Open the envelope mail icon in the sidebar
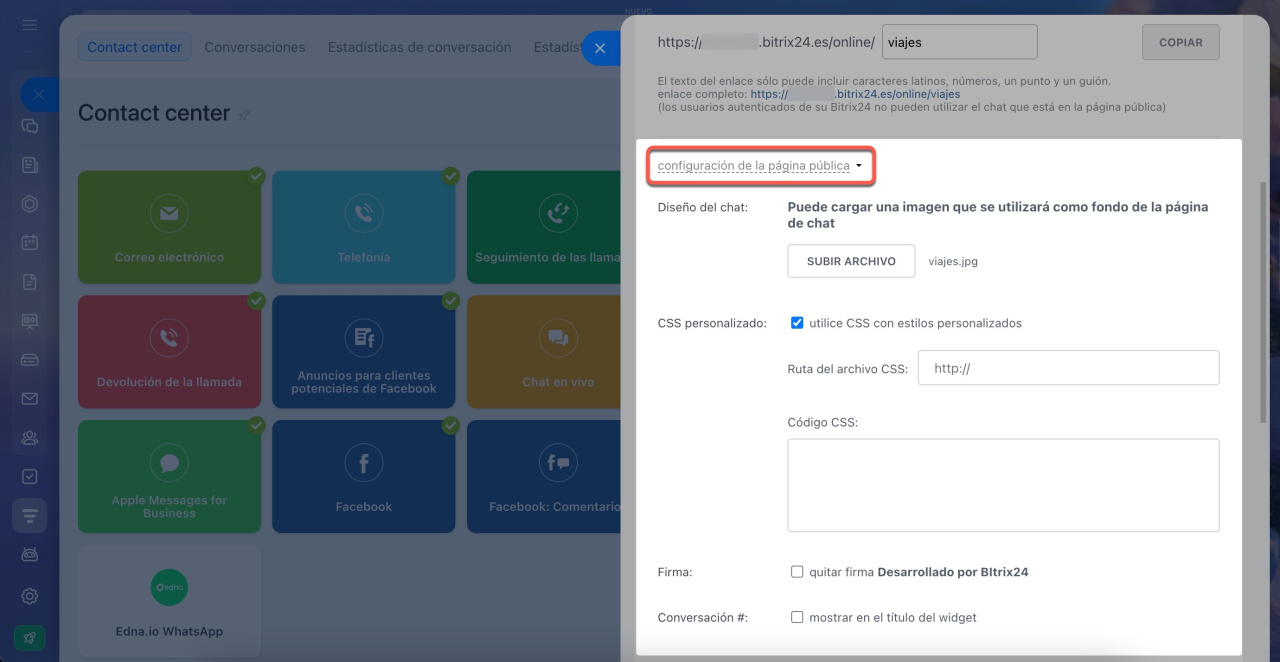The image size is (1280, 662). (30, 399)
